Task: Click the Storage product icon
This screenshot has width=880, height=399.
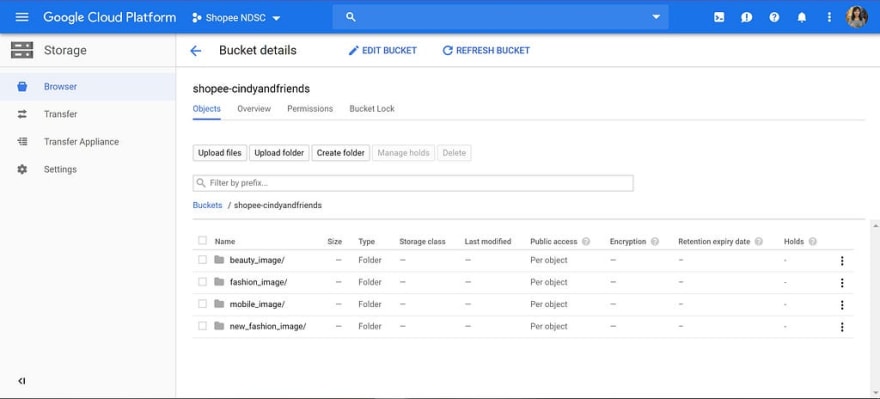Action: coord(22,51)
